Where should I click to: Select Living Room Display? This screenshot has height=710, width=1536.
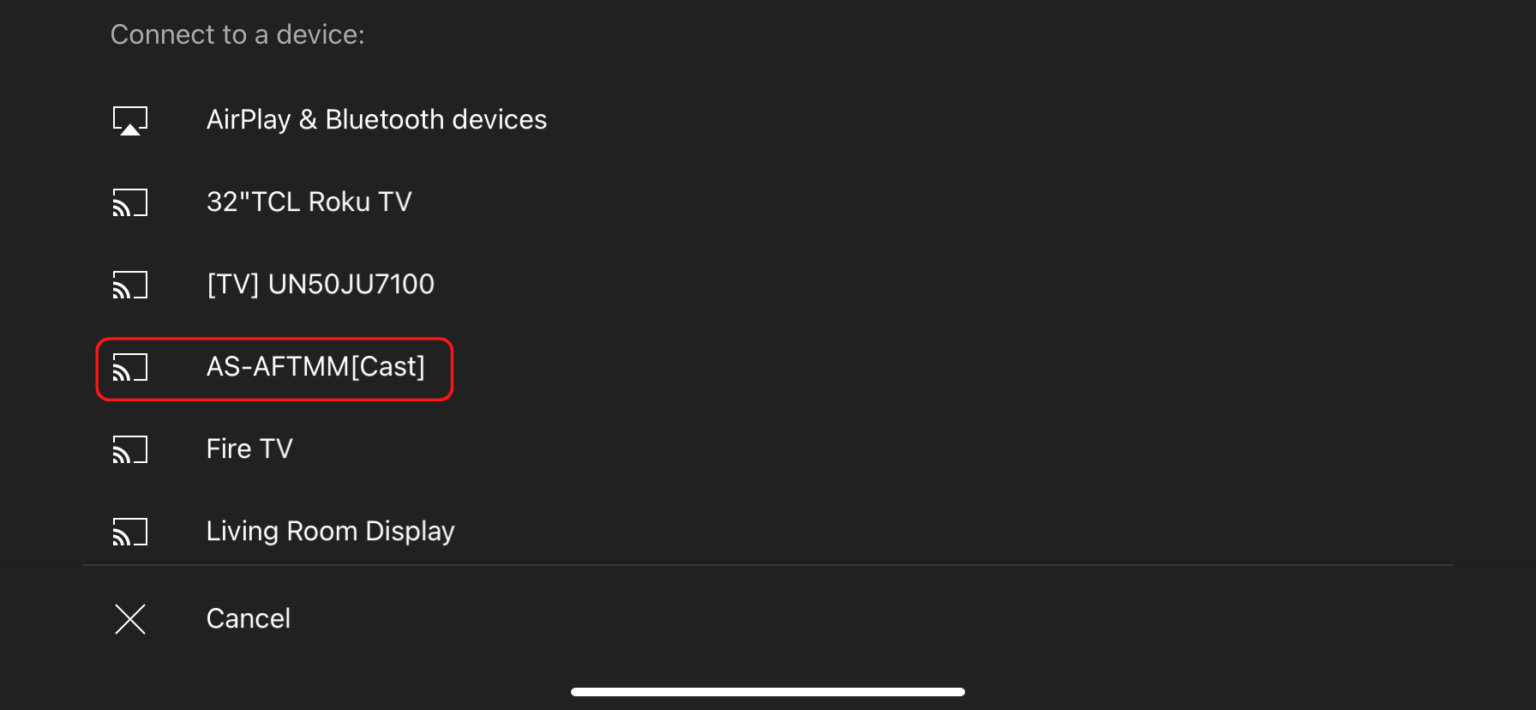point(330,531)
